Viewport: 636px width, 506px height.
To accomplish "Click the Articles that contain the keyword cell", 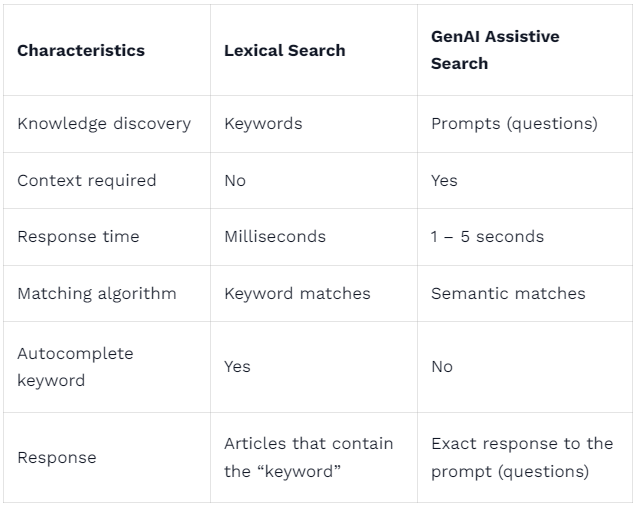I will click(308, 457).
